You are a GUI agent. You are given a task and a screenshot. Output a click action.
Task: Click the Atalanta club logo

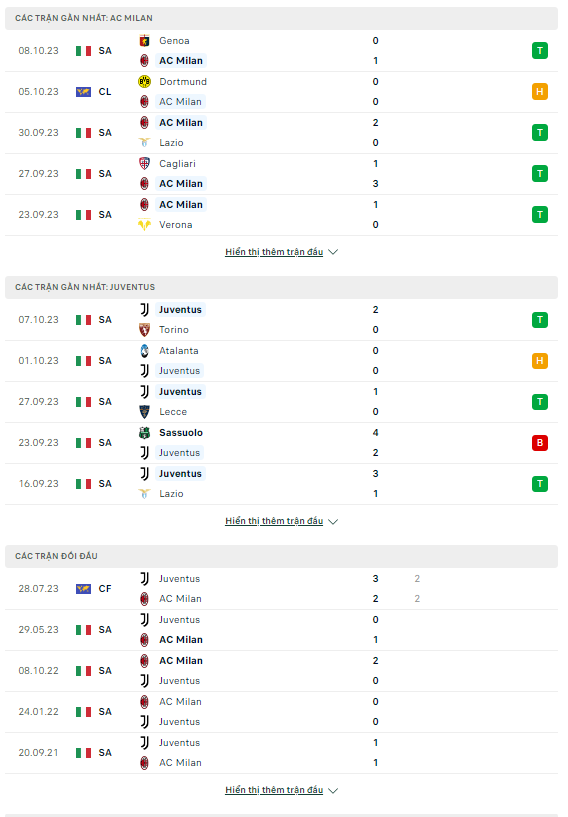tap(144, 351)
